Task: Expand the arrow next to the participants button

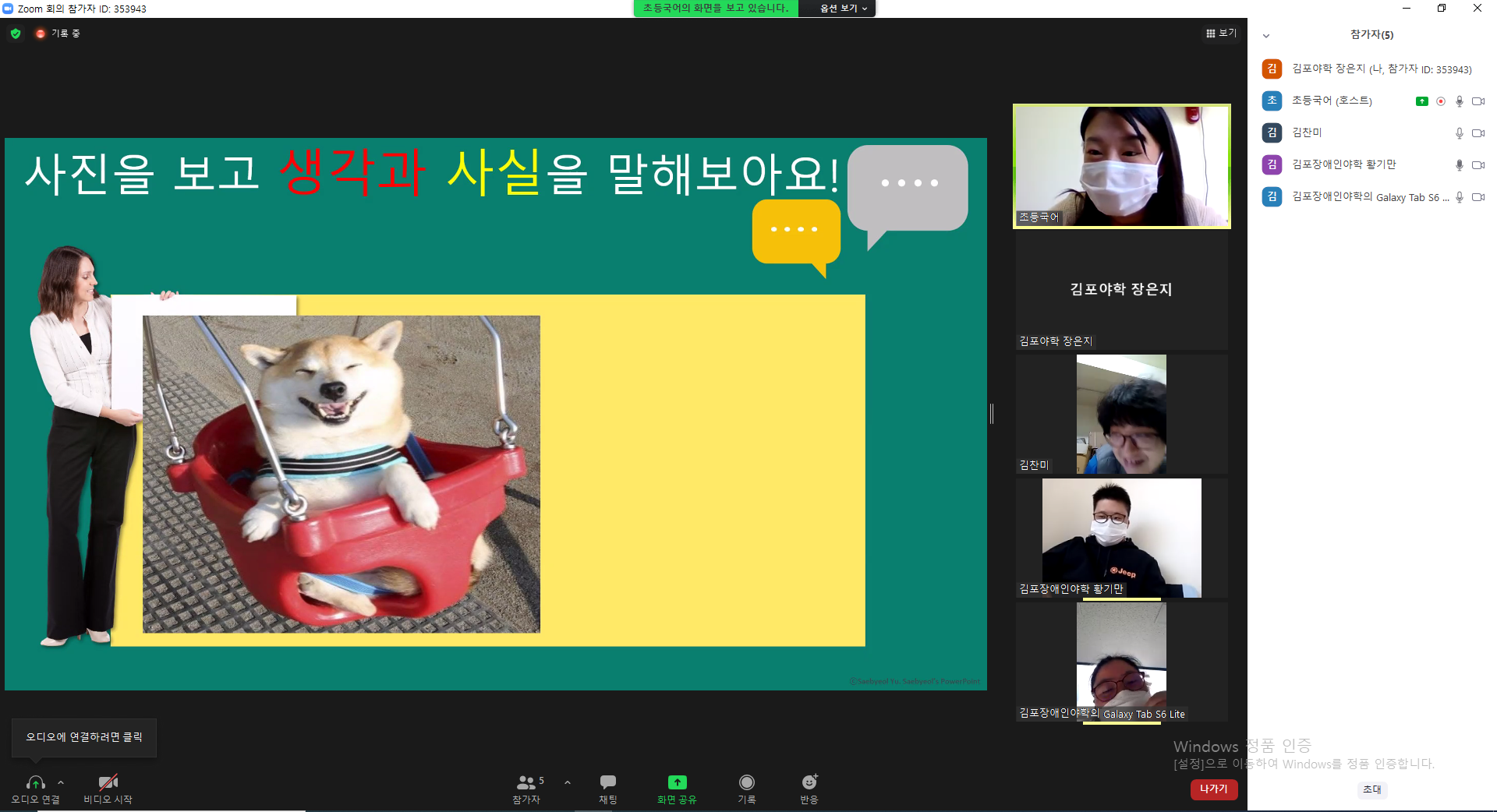Action: pyautogui.click(x=568, y=782)
